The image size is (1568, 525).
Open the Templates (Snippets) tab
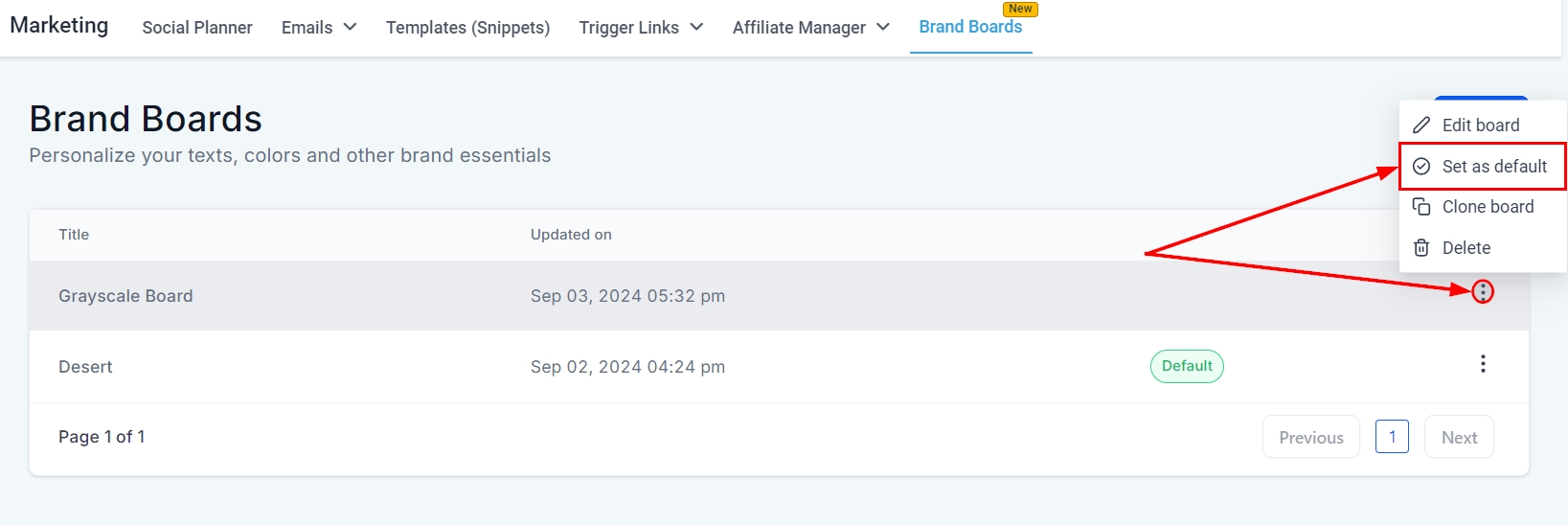467,28
